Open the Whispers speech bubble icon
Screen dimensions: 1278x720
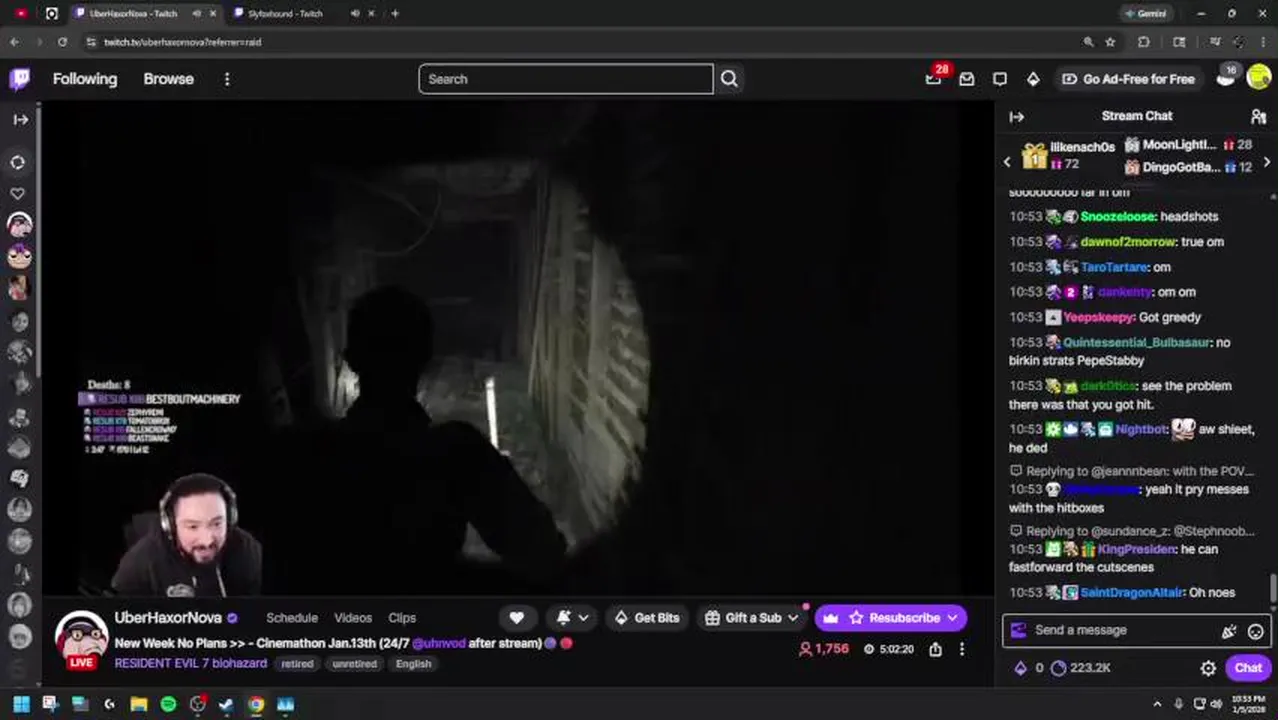click(x=1000, y=79)
